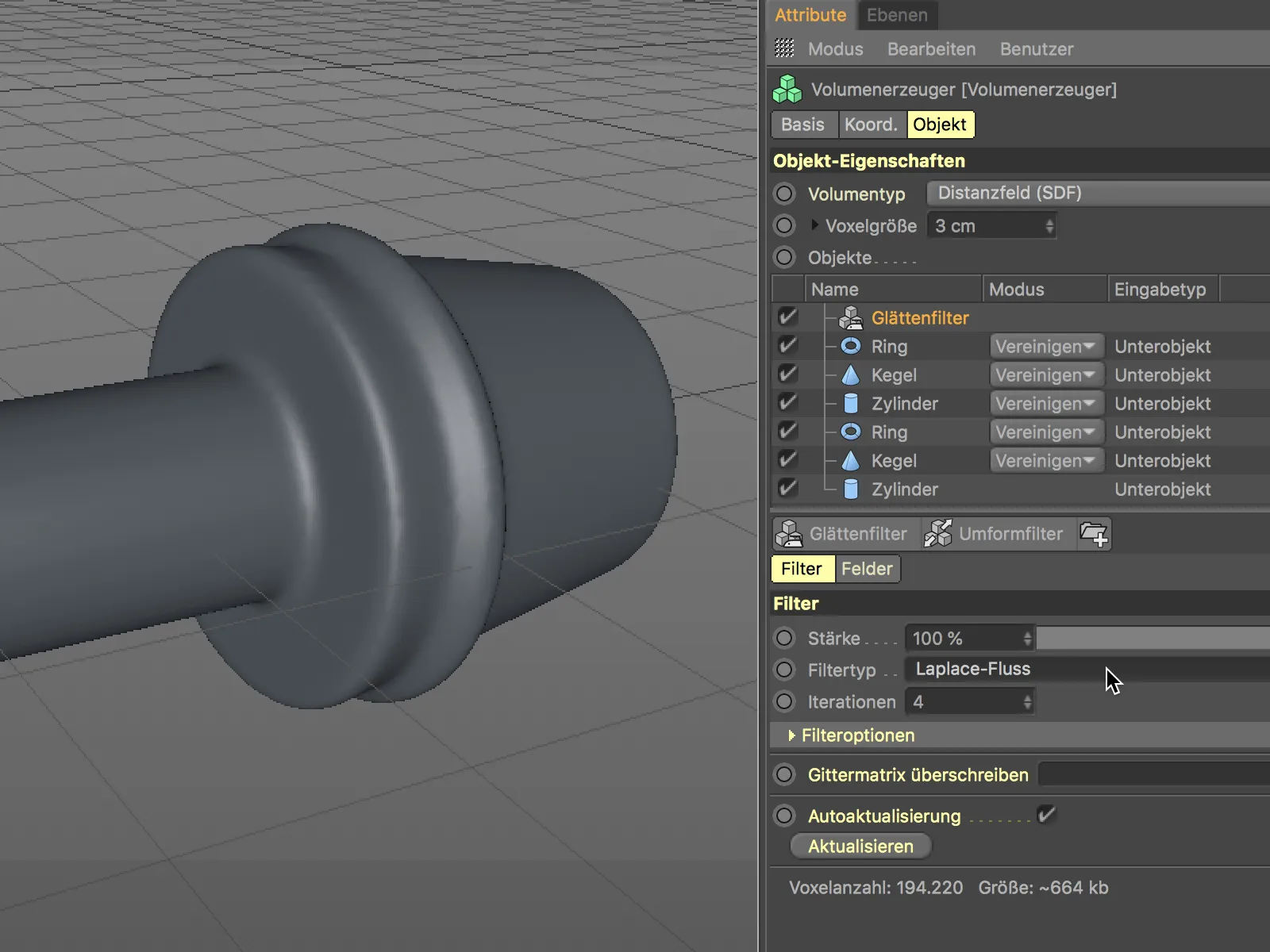The image size is (1270, 952).
Task: Open the Felder tab
Action: tap(867, 569)
